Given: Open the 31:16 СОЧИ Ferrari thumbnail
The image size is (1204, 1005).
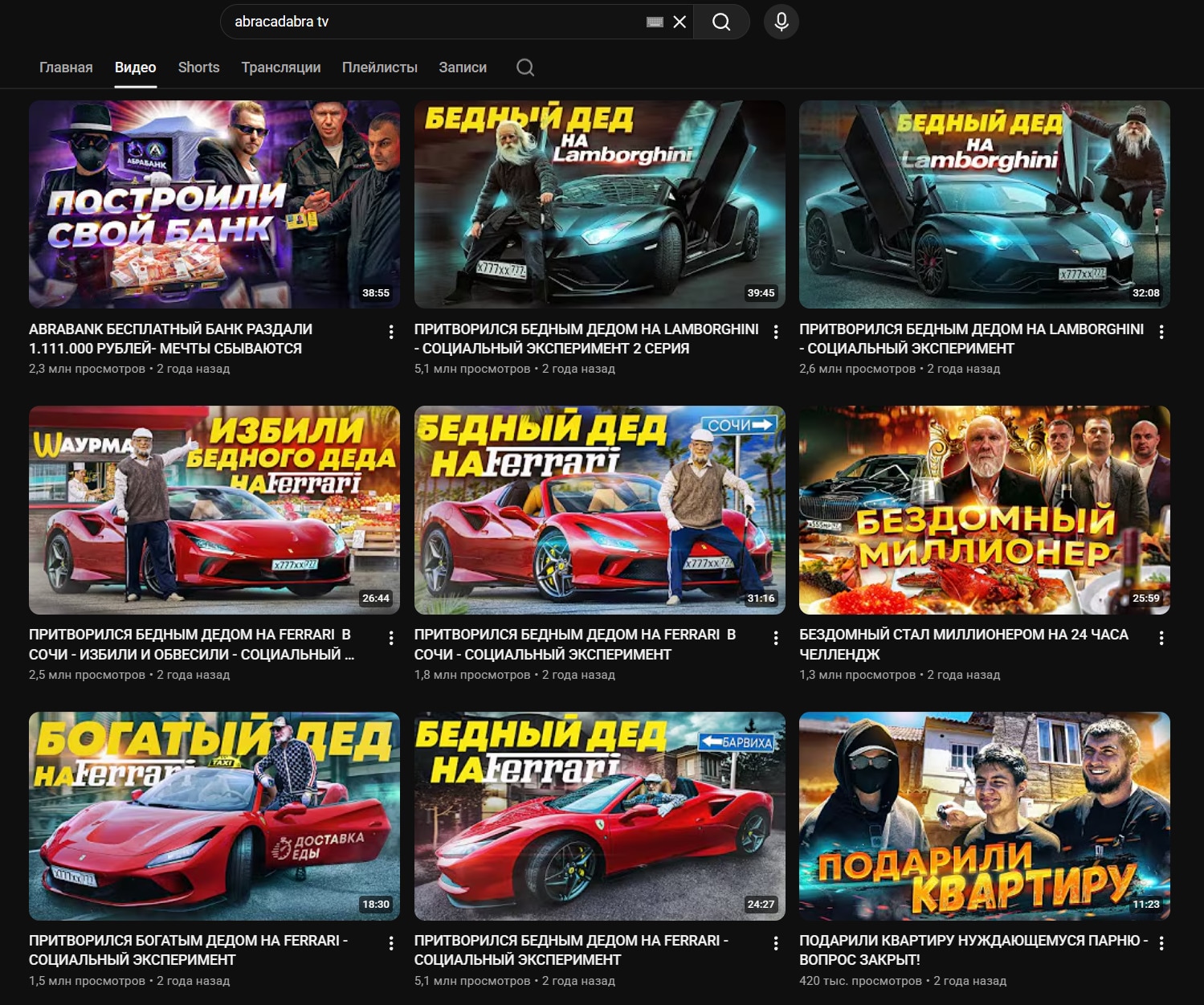Looking at the screenshot, I should pos(600,510).
